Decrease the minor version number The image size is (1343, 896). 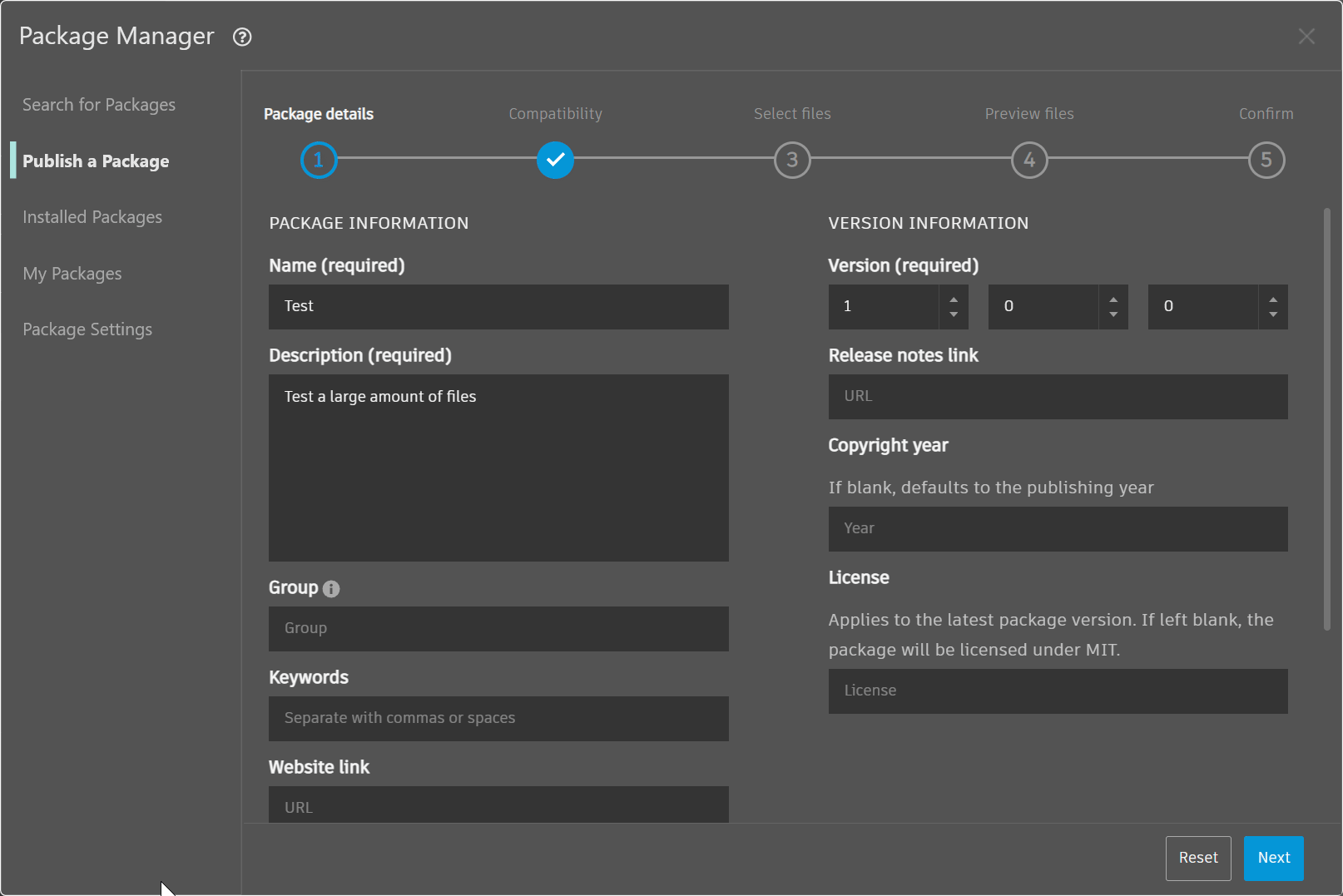click(1113, 314)
